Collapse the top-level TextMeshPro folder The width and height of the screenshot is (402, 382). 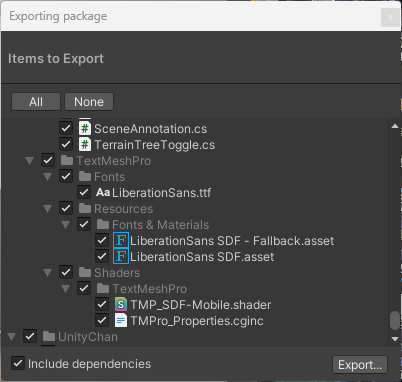[30, 161]
